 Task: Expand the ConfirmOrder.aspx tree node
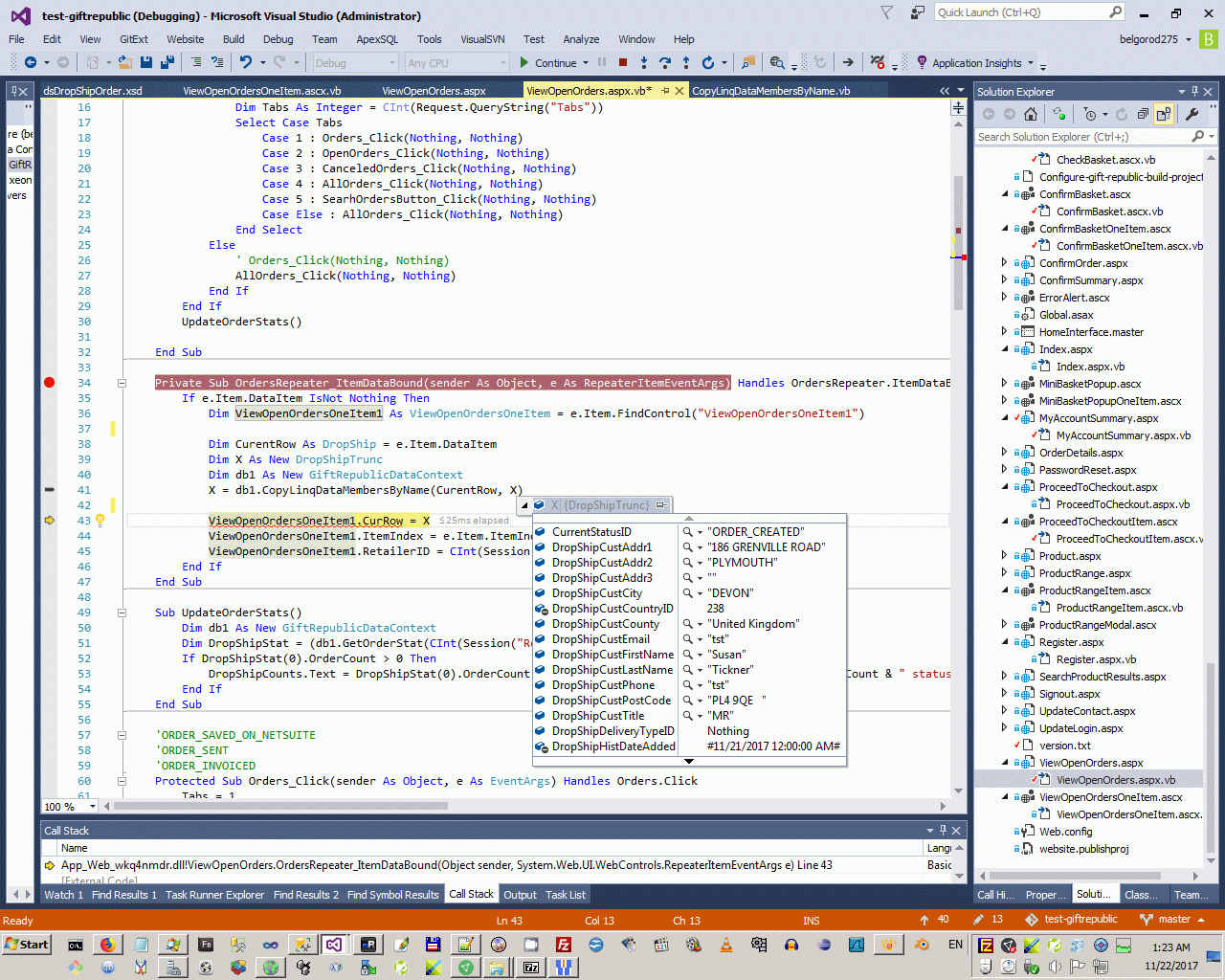pos(1004,263)
